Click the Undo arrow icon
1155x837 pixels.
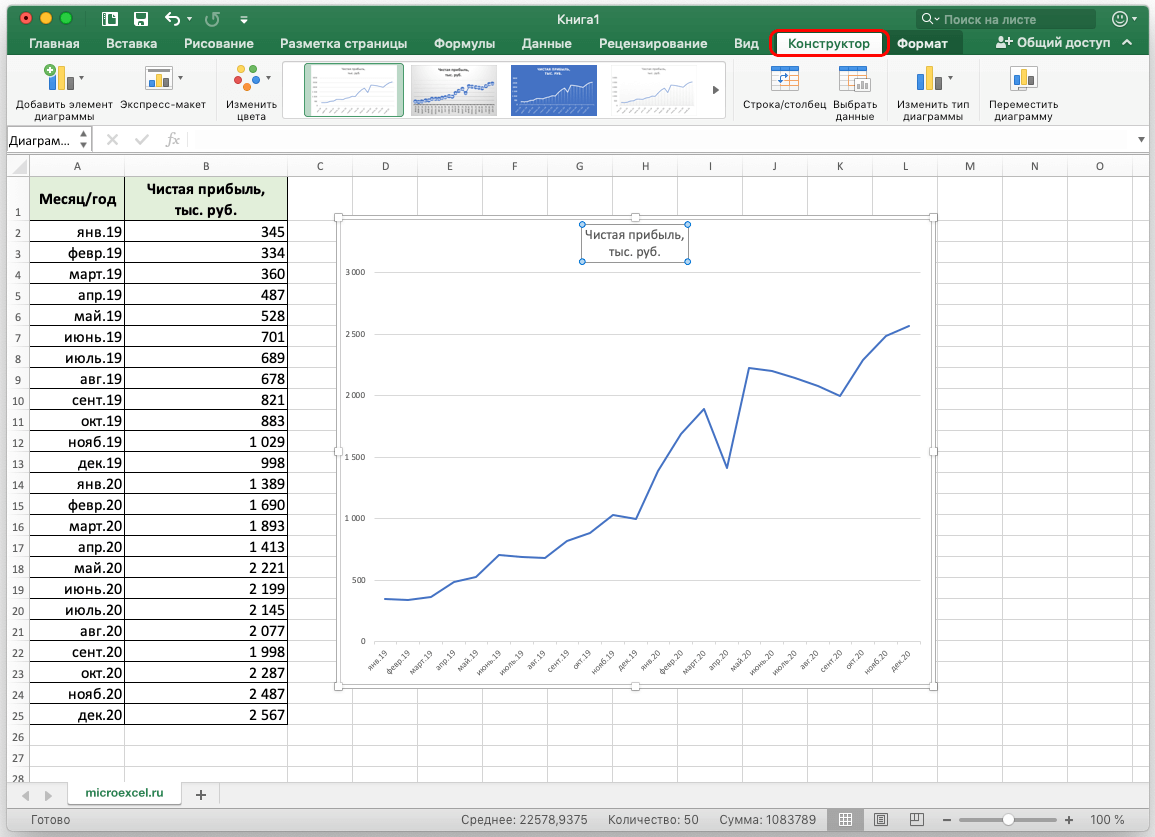click(x=172, y=19)
